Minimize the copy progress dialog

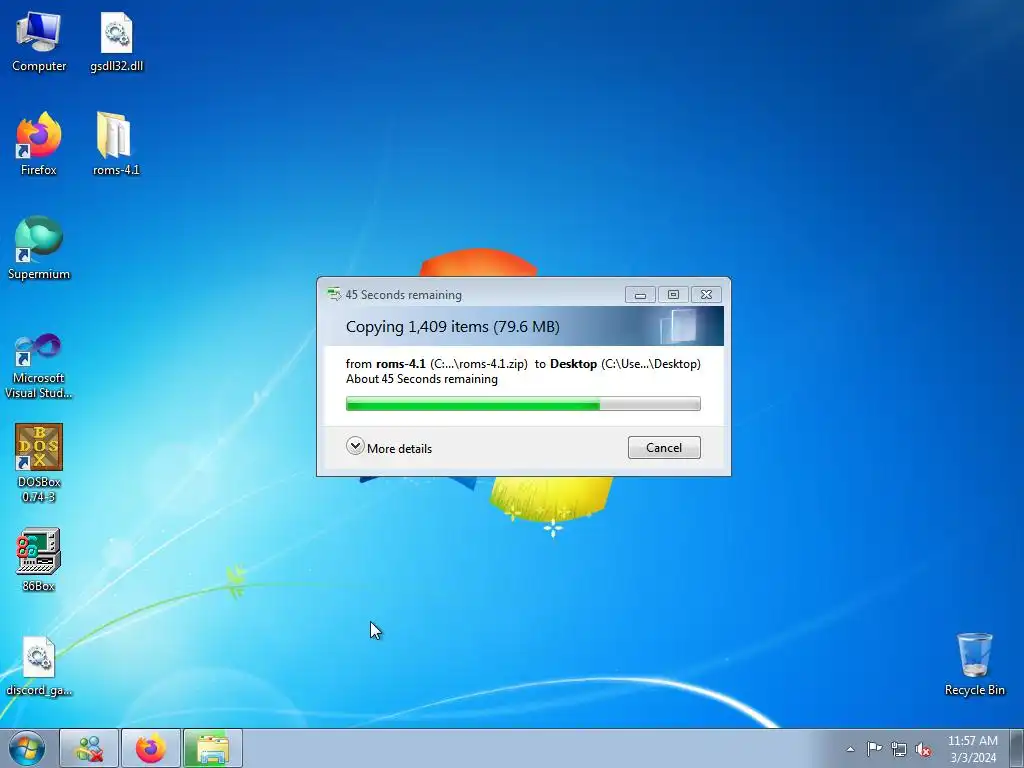pos(640,295)
